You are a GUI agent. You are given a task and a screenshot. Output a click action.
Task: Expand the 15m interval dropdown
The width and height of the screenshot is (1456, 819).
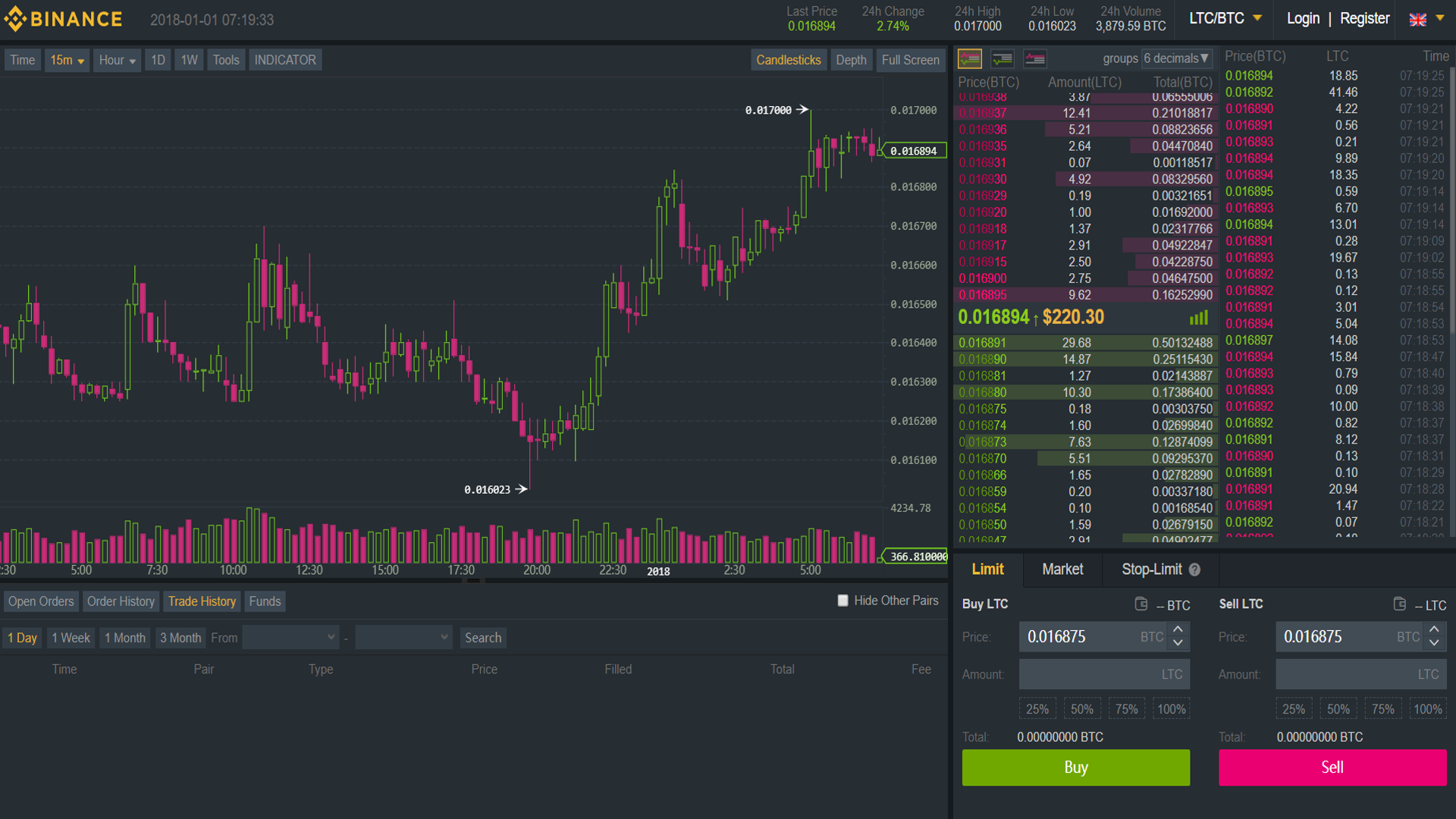(67, 60)
